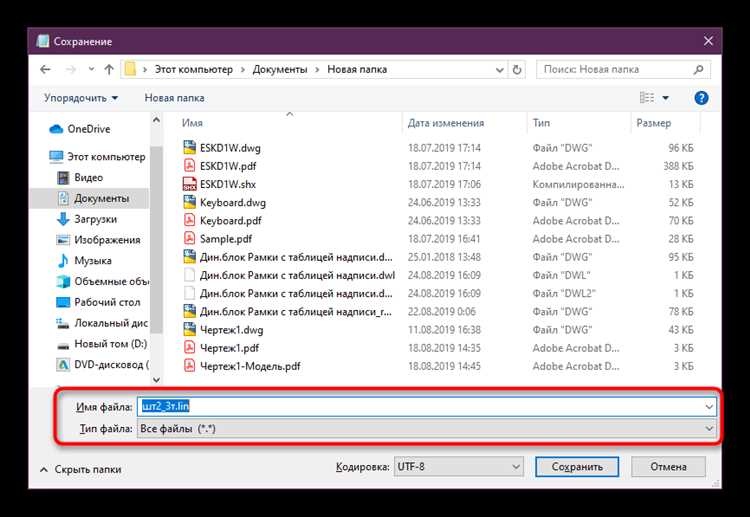The width and height of the screenshot is (750, 517).
Task: Change view layout icon
Action: 647,98
